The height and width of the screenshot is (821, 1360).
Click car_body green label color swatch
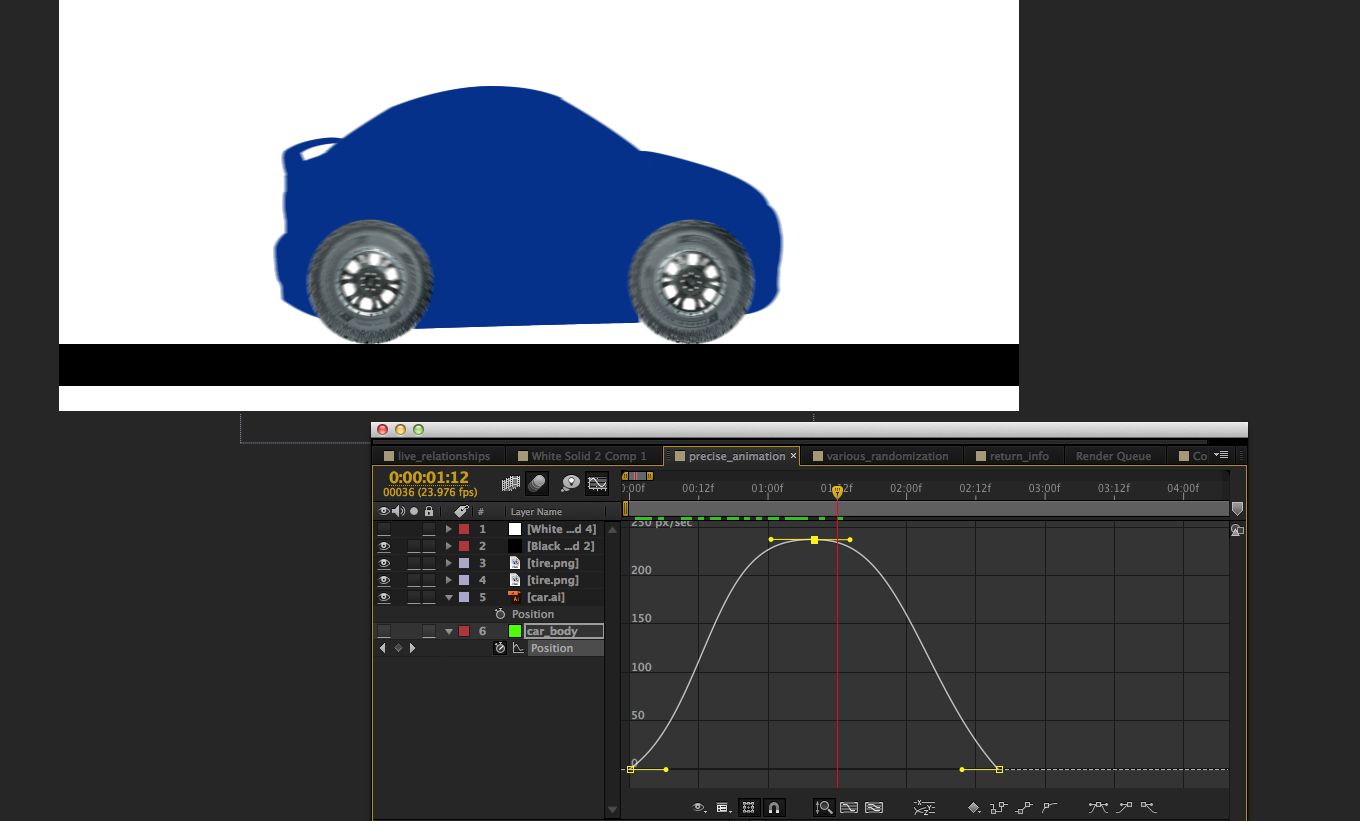coord(515,631)
